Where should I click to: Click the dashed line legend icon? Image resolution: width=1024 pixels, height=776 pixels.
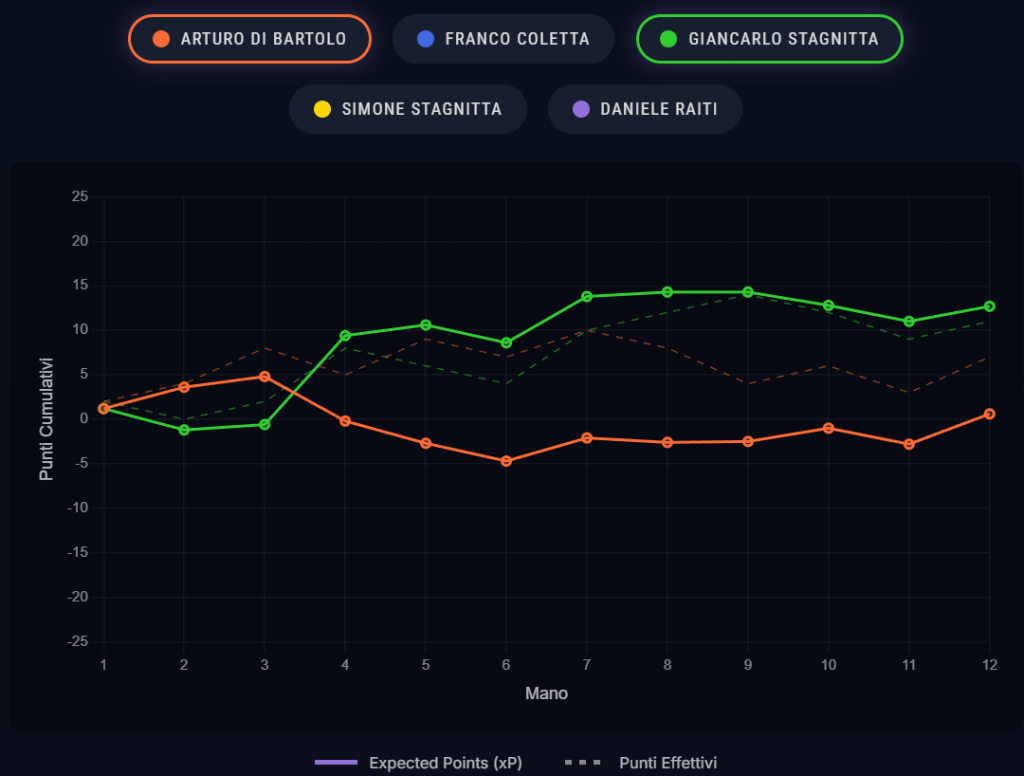tap(583, 763)
